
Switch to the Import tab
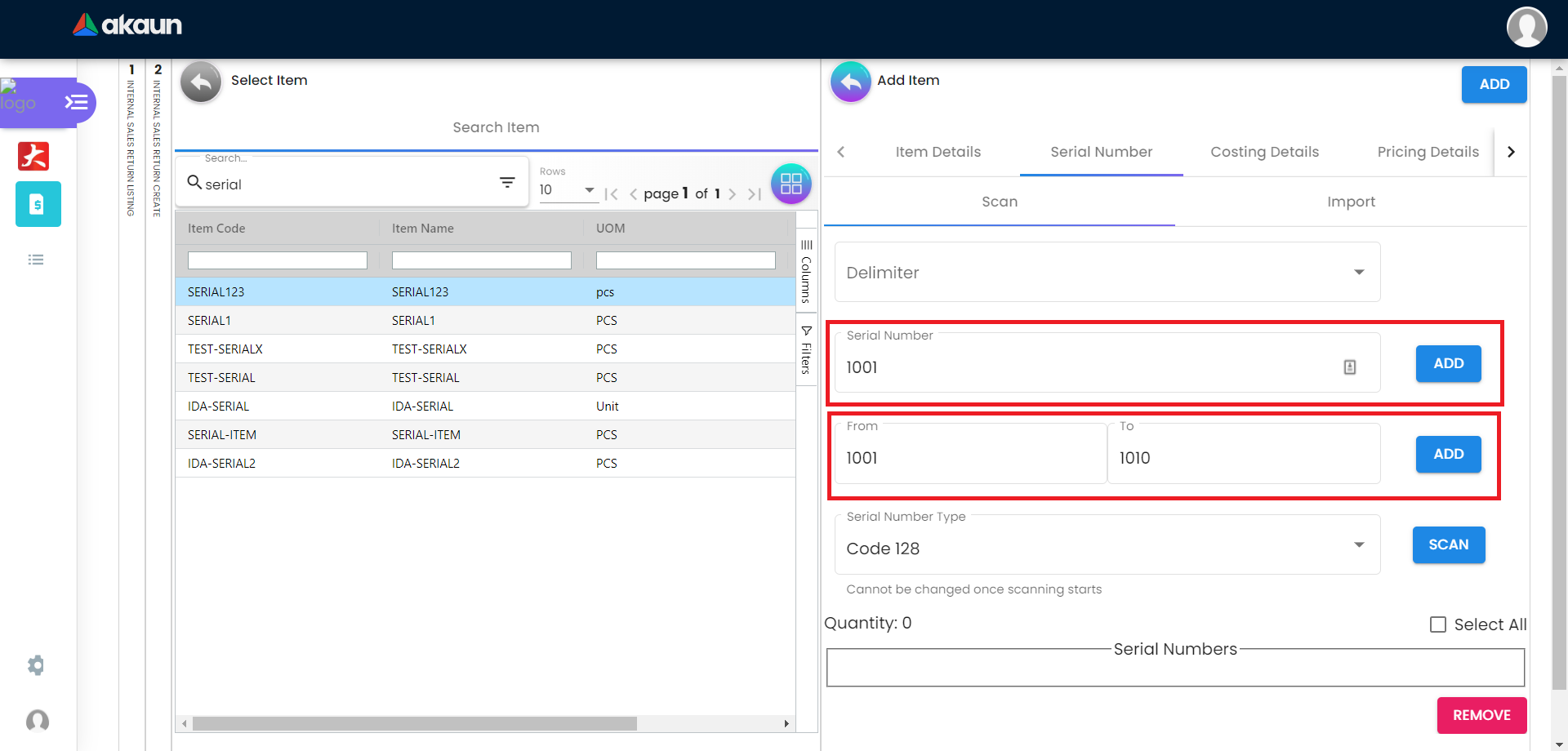(1351, 202)
